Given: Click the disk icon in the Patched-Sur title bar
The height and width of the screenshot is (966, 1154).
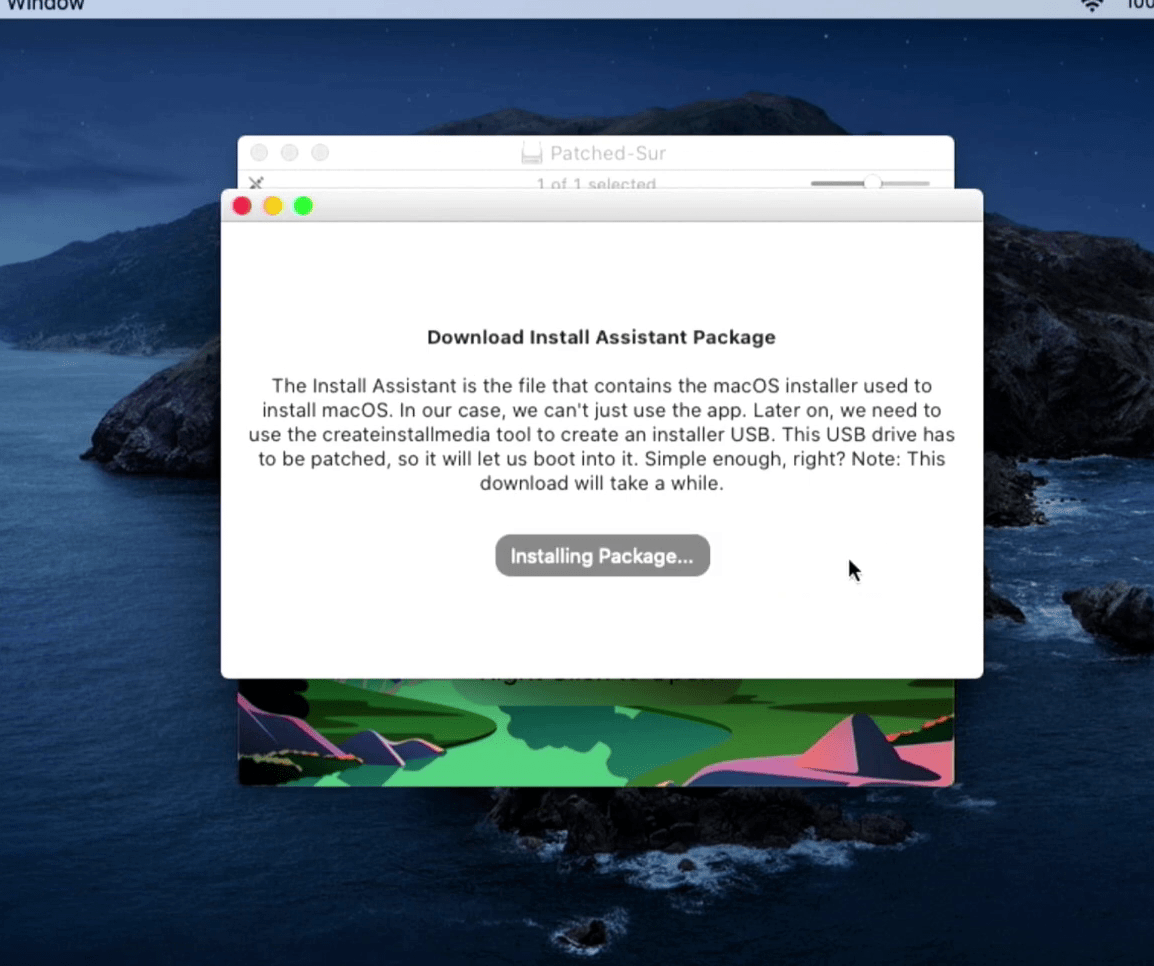Looking at the screenshot, I should click(x=531, y=153).
